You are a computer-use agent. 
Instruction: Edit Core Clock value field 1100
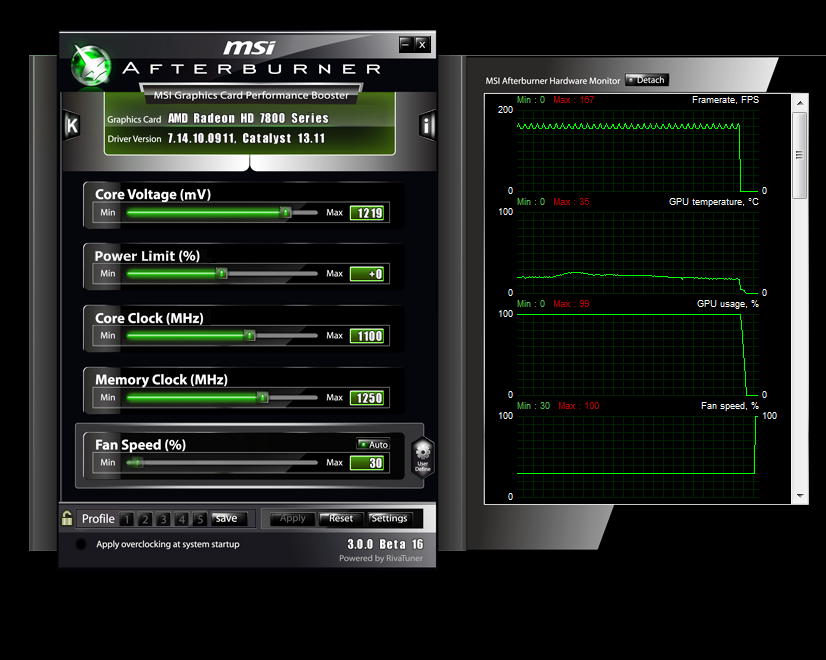[x=367, y=336]
